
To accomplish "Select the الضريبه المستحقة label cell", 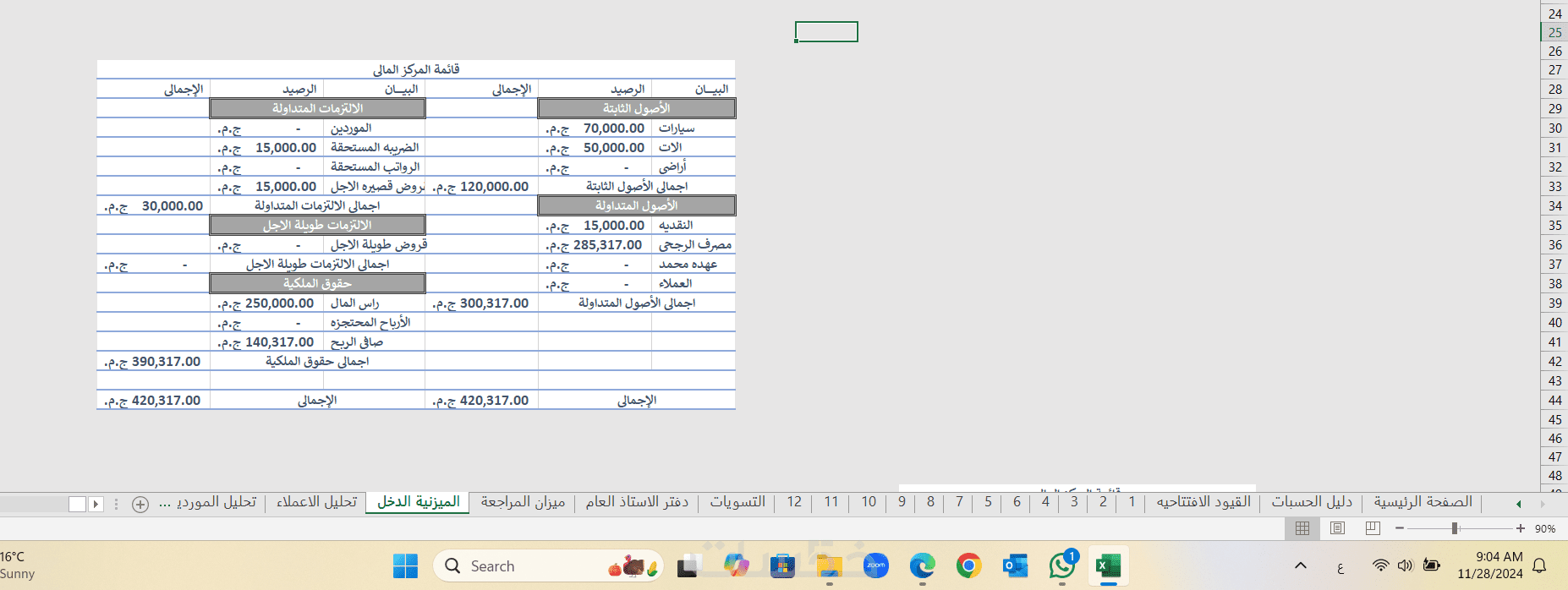I will [x=374, y=148].
